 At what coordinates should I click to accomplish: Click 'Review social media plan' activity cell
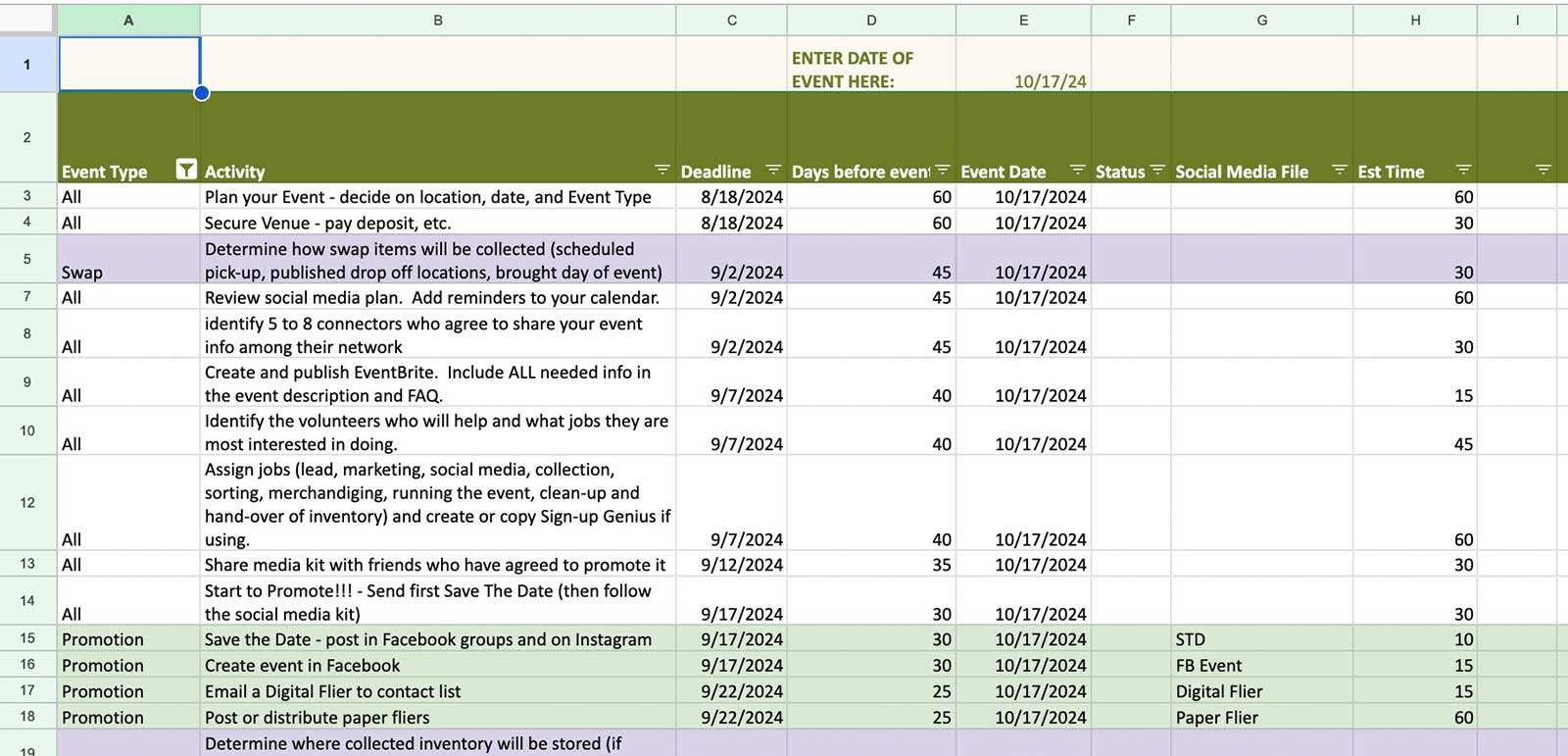click(x=438, y=297)
